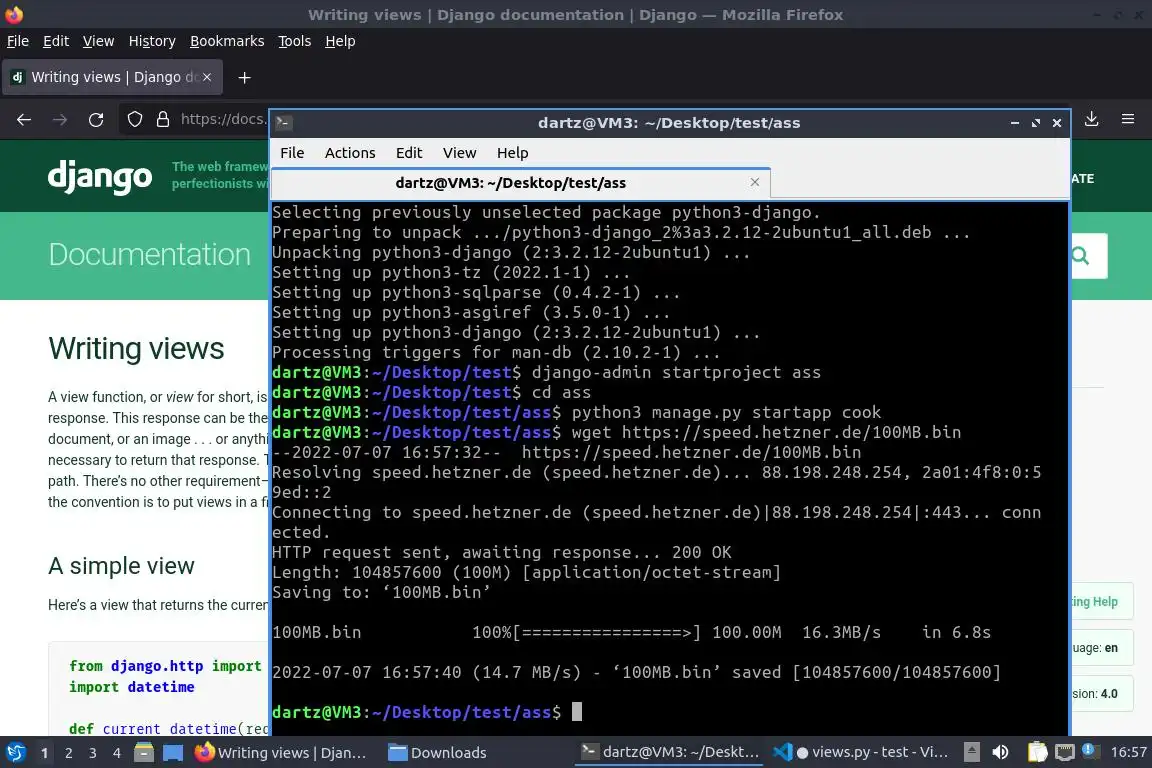Screen dimensions: 1152x768
Task: Open terminal View menu
Action: point(459,153)
